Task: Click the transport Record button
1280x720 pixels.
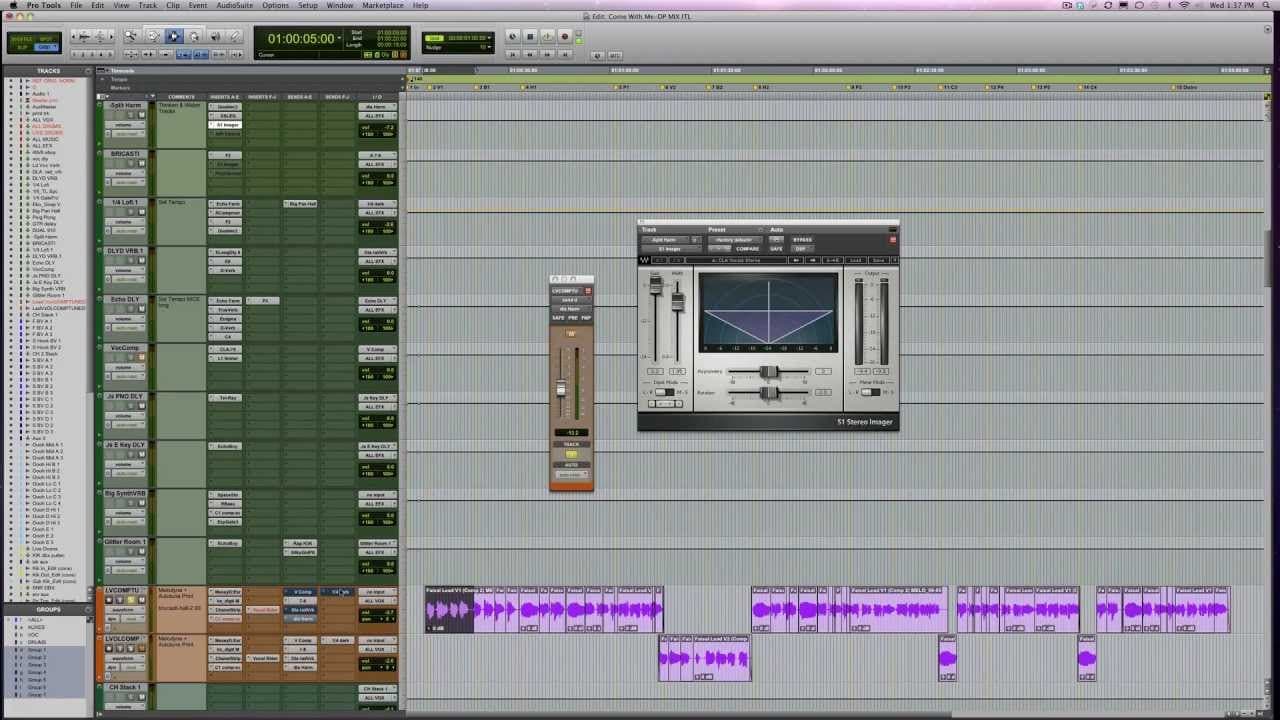Action: coord(565,36)
